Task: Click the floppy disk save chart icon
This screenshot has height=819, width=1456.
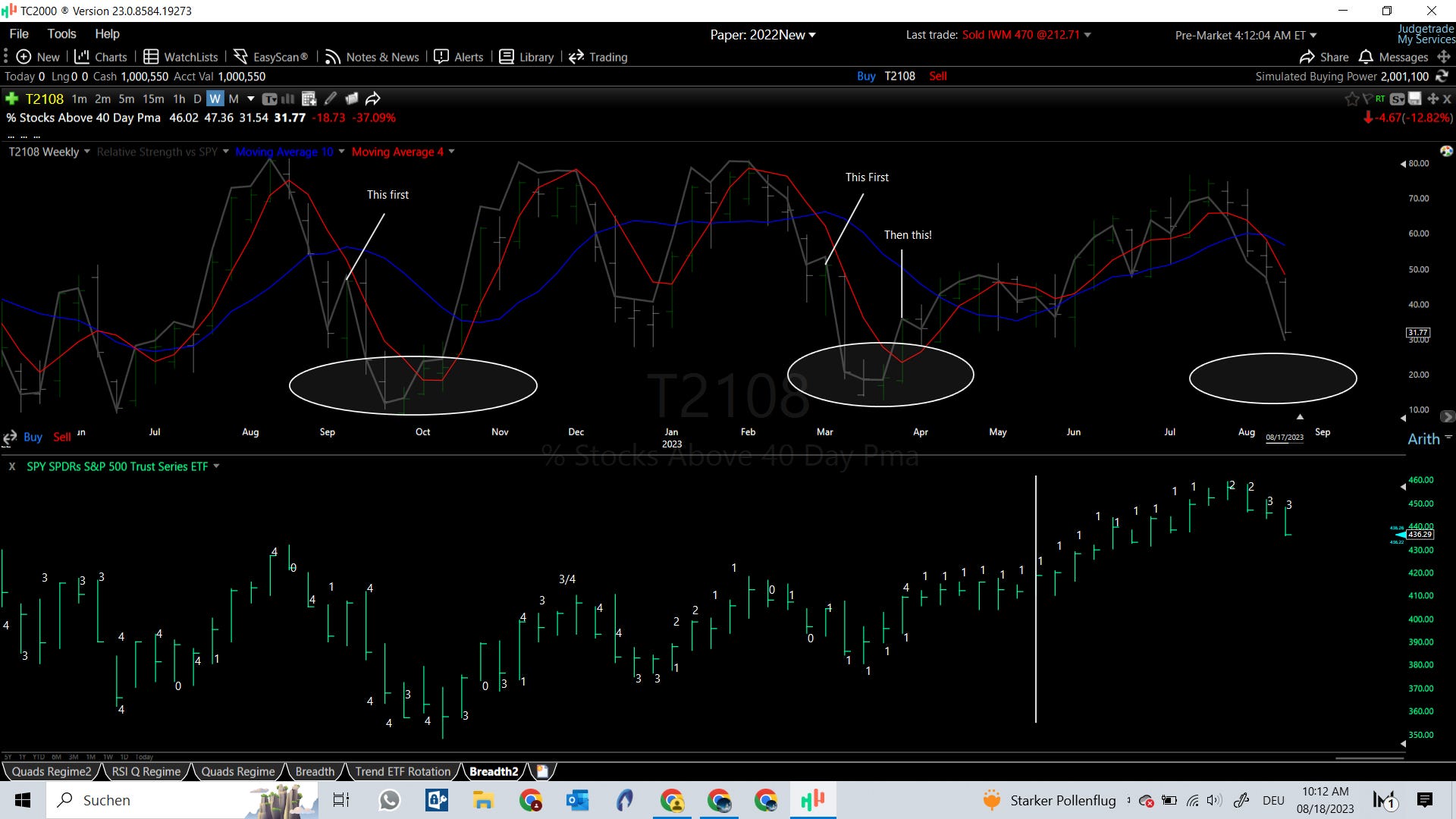Action: point(1415,99)
